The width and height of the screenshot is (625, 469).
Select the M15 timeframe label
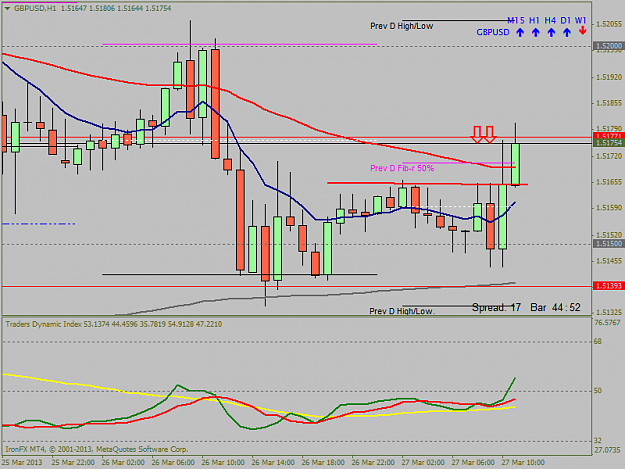pyautogui.click(x=516, y=20)
